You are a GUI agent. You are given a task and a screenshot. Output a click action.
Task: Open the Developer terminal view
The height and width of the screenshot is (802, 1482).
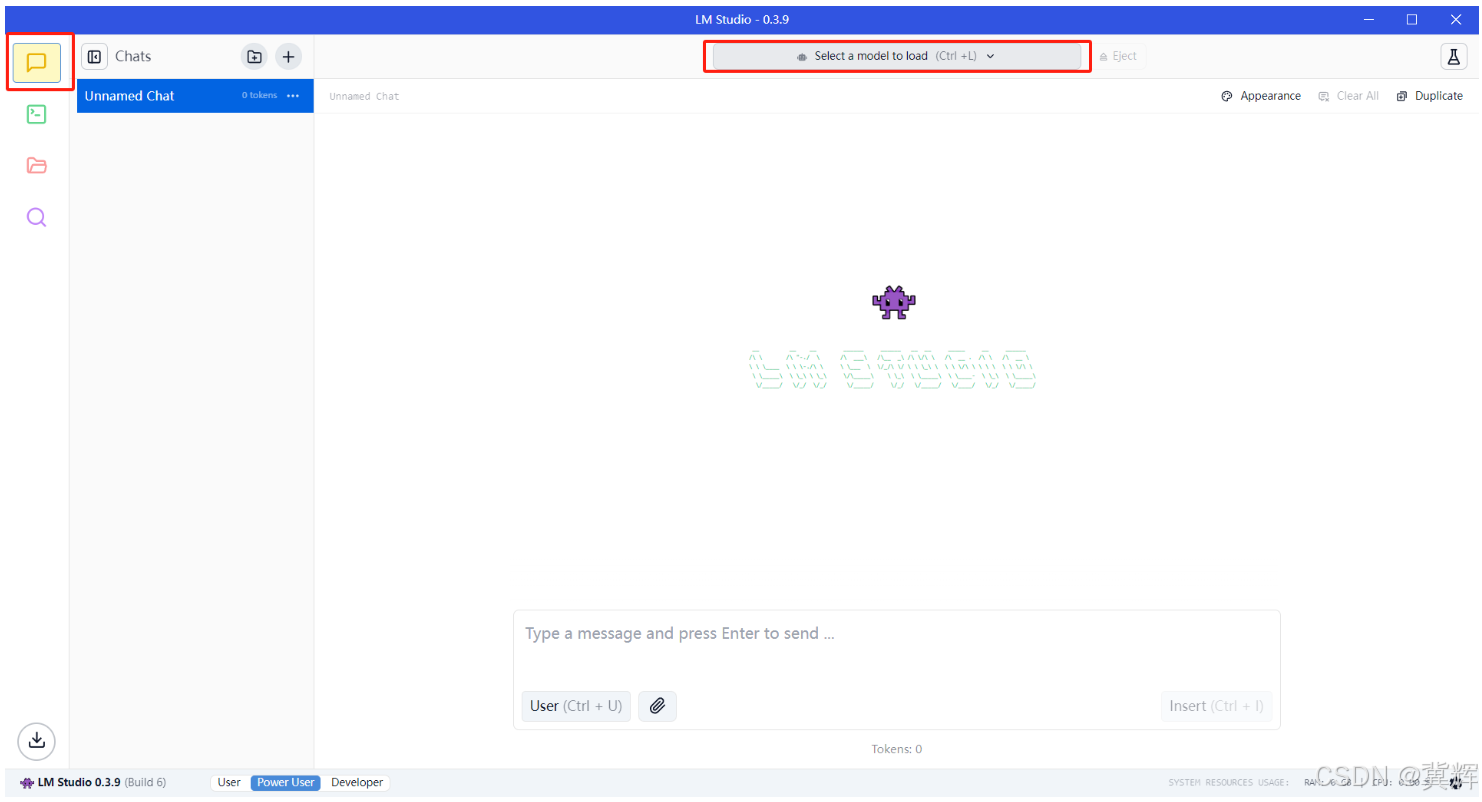pos(37,114)
